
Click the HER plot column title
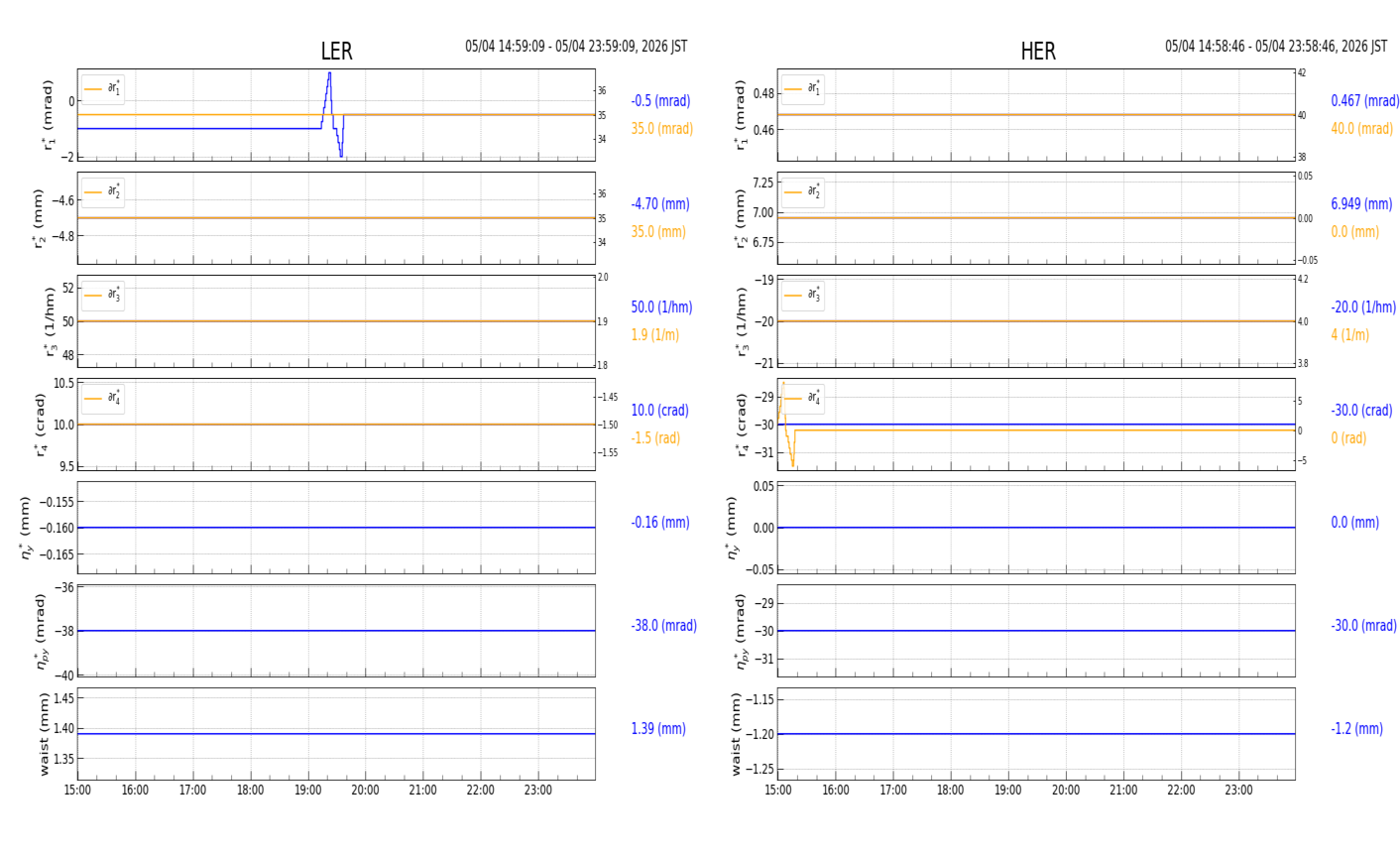coord(1038,52)
